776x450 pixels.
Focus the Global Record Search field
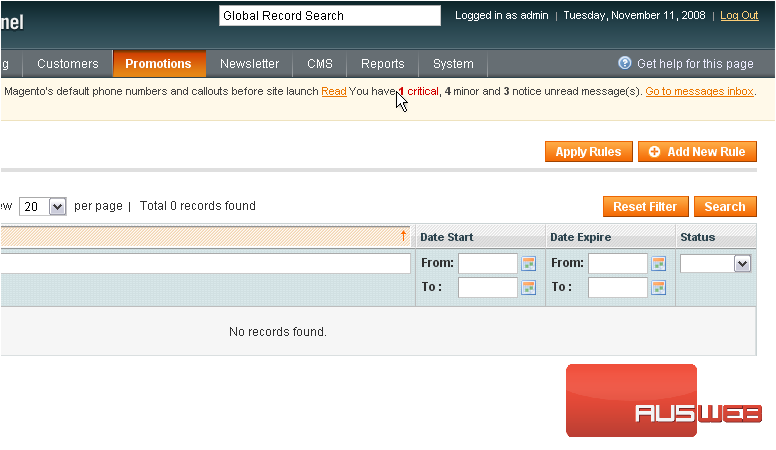tap(329, 16)
